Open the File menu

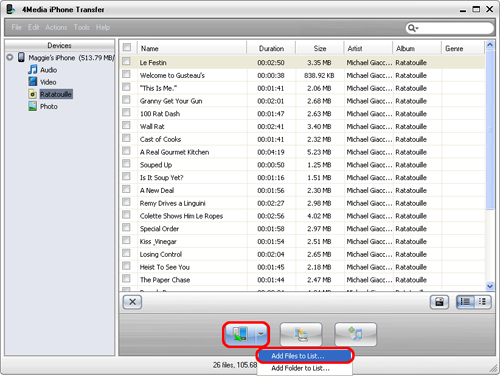click(16, 27)
